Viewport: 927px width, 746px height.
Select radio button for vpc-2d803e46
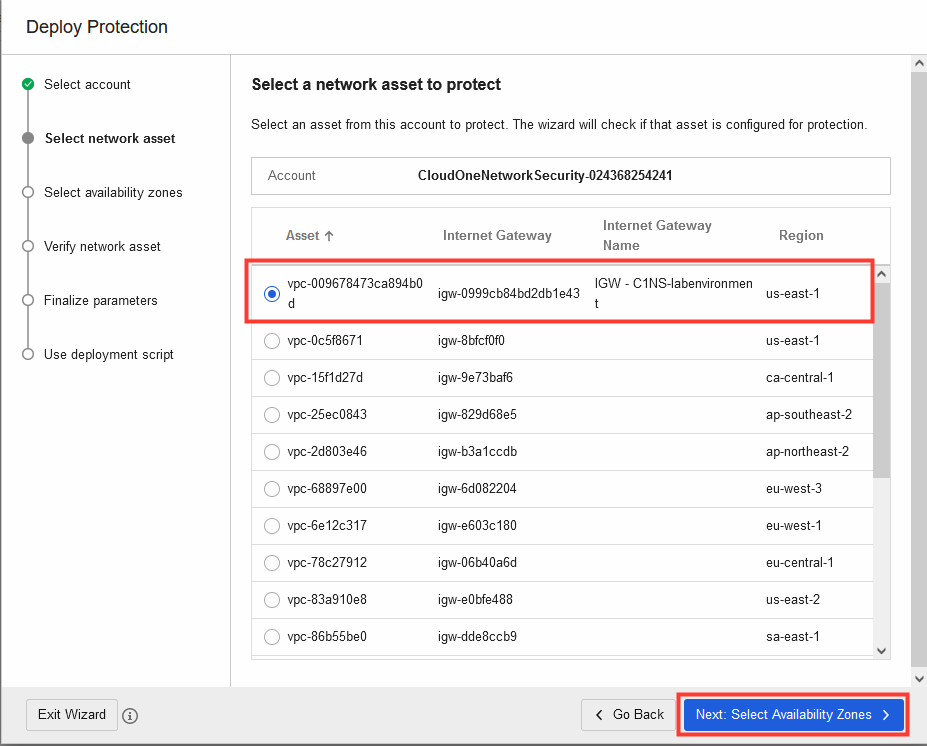(x=272, y=452)
